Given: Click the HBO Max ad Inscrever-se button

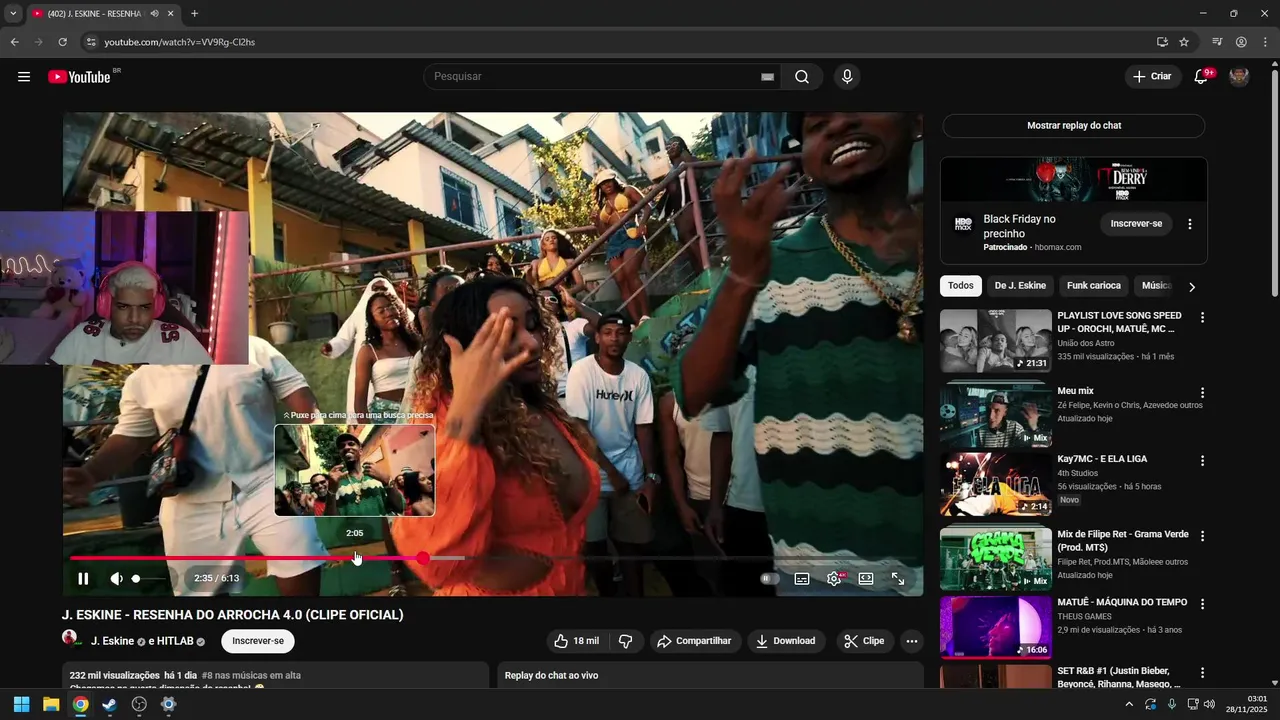Looking at the screenshot, I should point(1136,224).
